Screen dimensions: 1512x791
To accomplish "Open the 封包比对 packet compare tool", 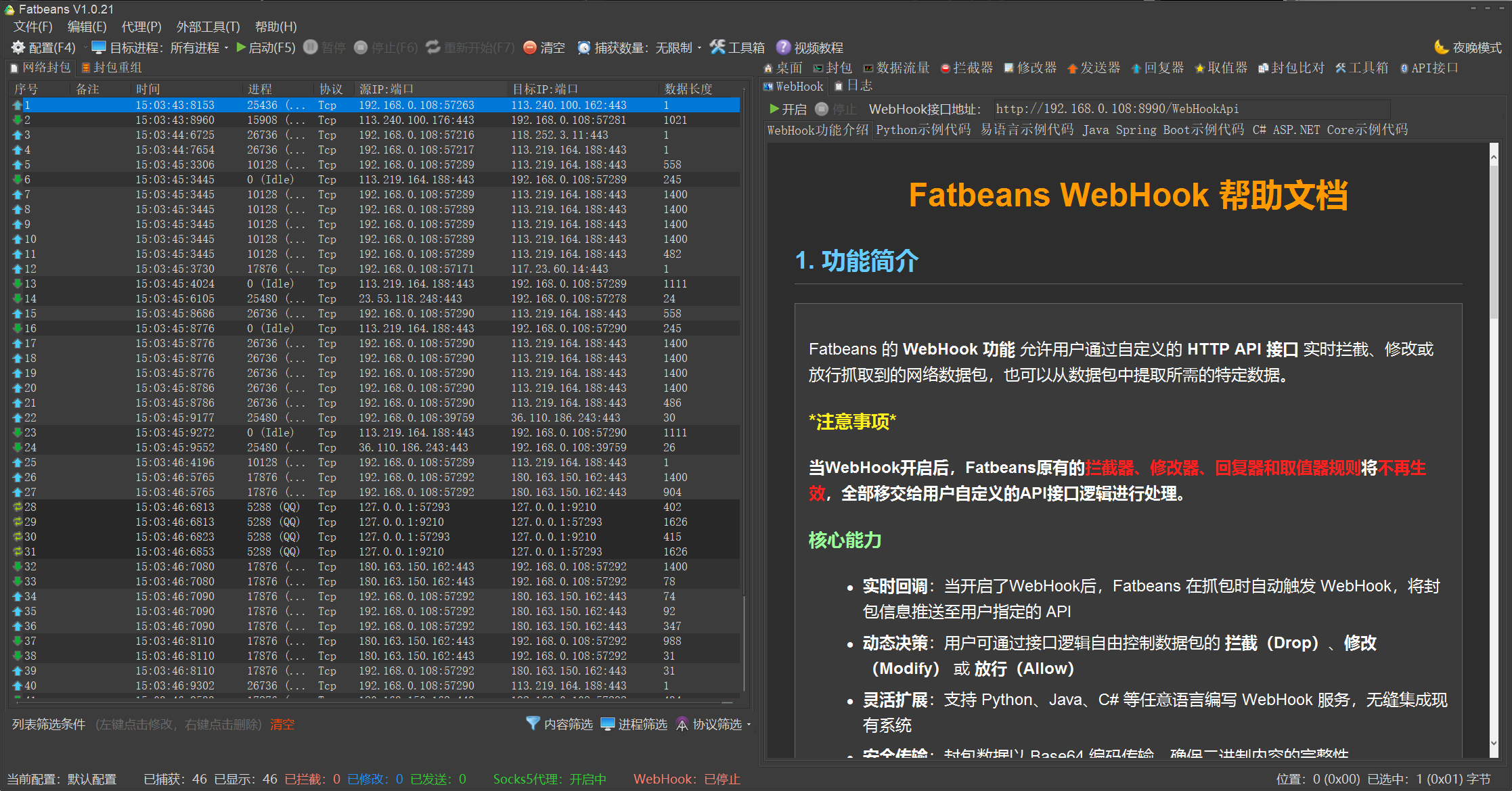I will (x=1296, y=68).
